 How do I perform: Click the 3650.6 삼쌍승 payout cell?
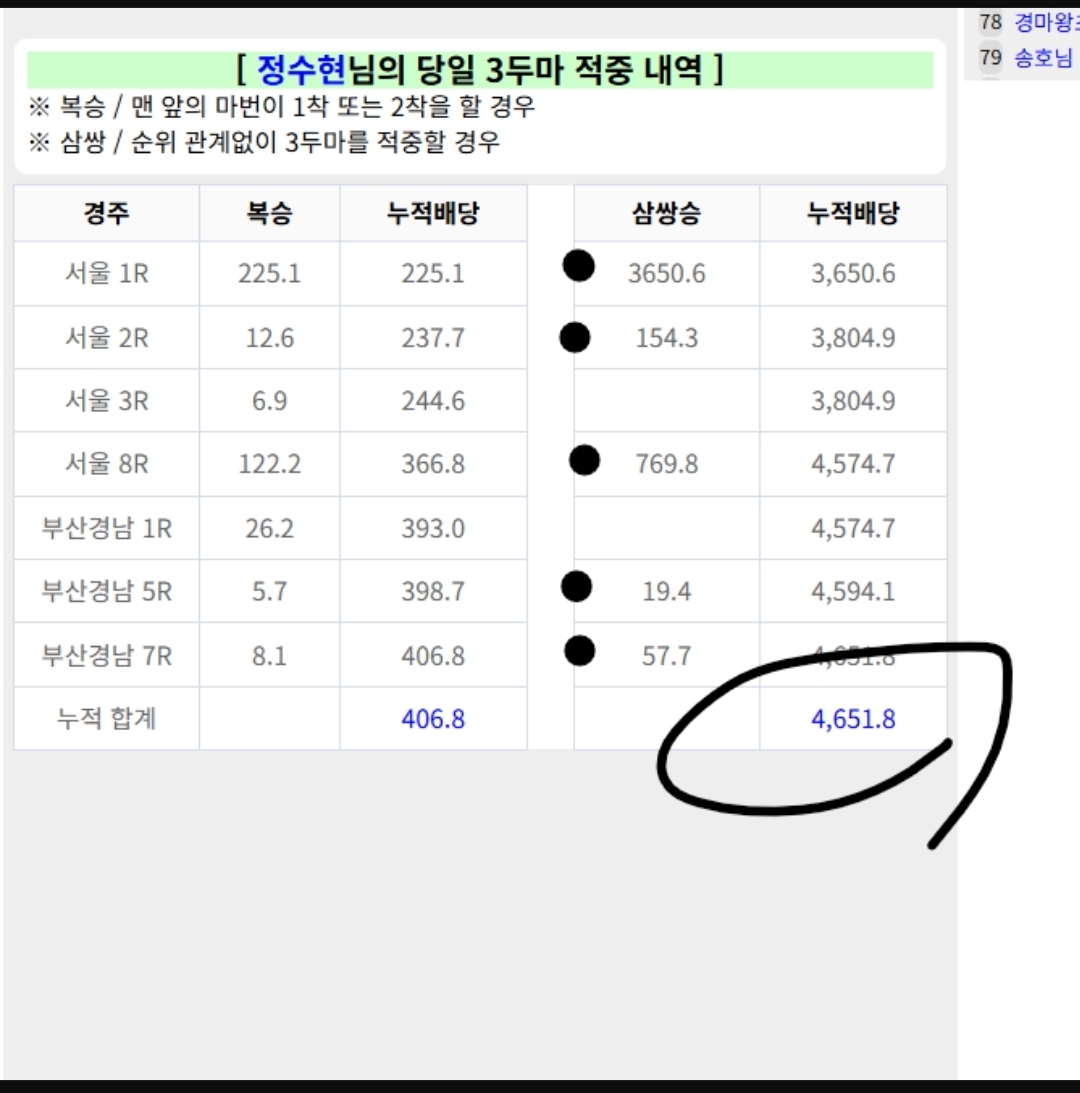click(x=666, y=274)
